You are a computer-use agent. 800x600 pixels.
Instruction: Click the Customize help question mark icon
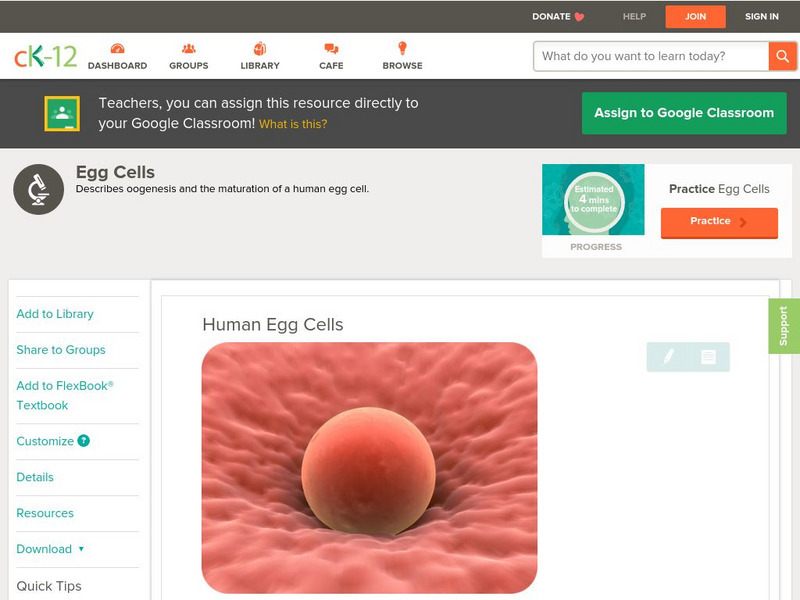[84, 441]
